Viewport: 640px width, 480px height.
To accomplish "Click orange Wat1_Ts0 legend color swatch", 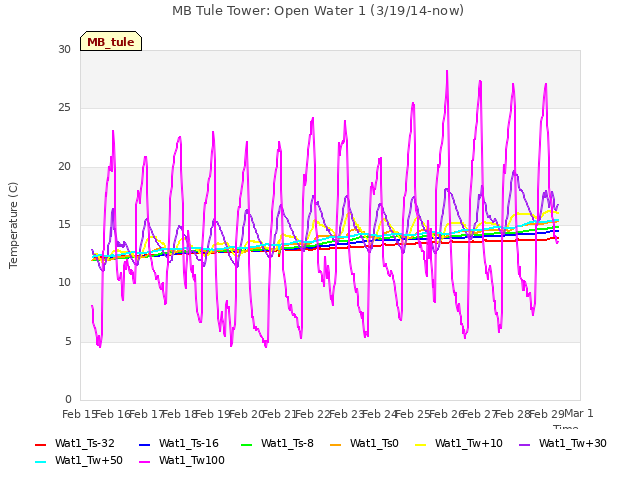I will coord(335,444).
